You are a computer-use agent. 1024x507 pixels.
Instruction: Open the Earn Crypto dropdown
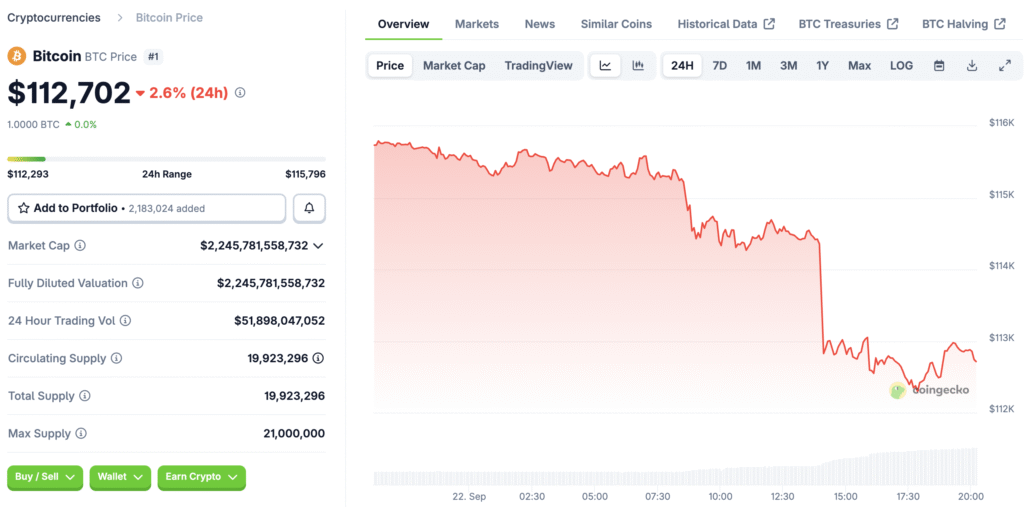coord(201,477)
